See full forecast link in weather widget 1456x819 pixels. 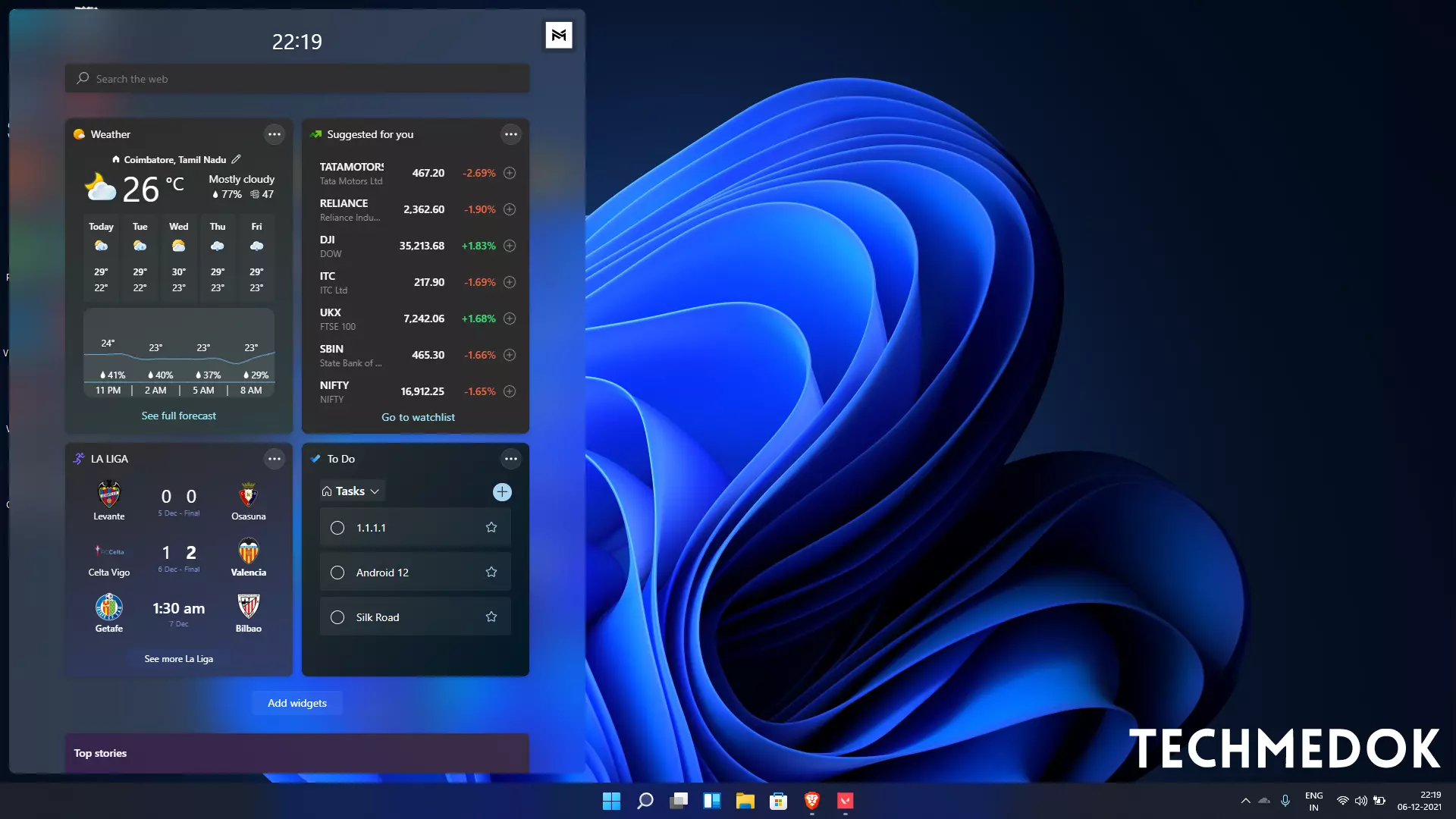[x=178, y=416]
